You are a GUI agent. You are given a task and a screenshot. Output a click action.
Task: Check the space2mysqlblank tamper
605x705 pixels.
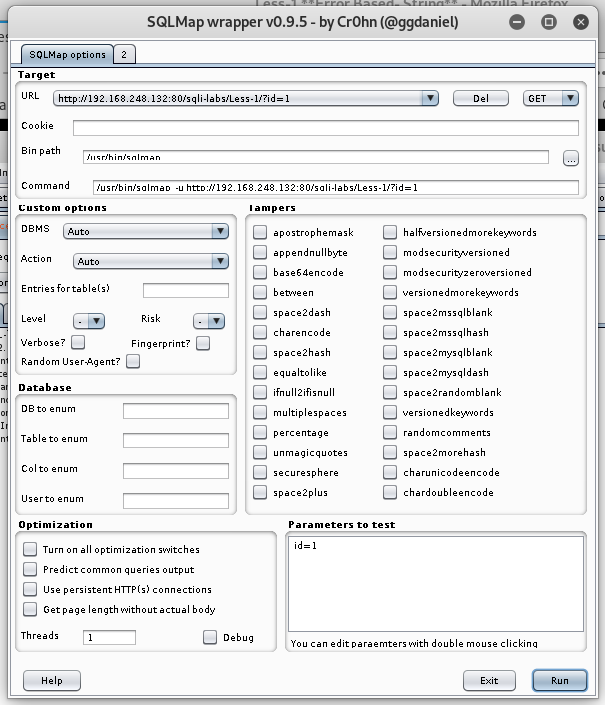pos(390,352)
